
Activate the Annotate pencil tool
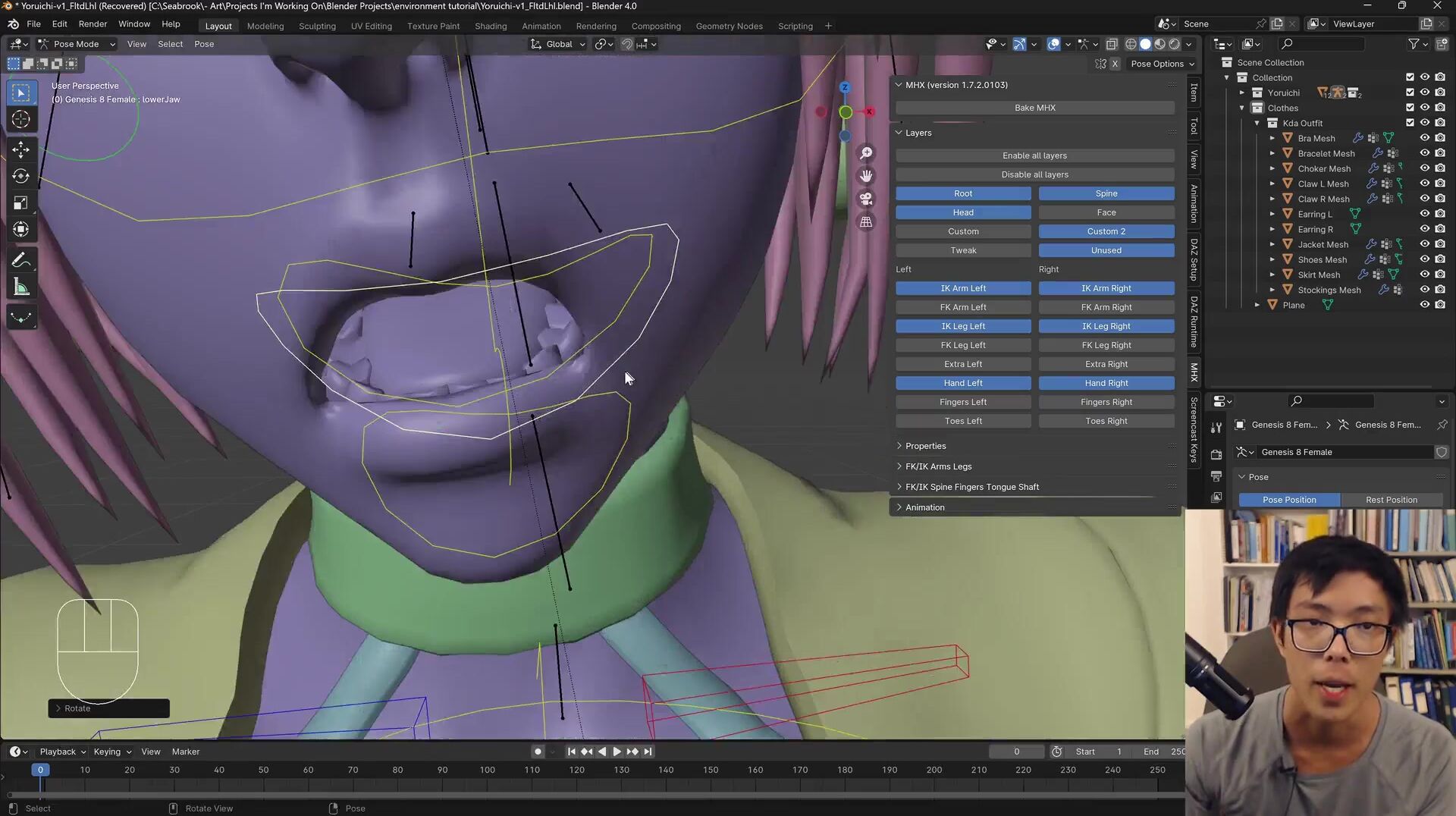tap(21, 260)
